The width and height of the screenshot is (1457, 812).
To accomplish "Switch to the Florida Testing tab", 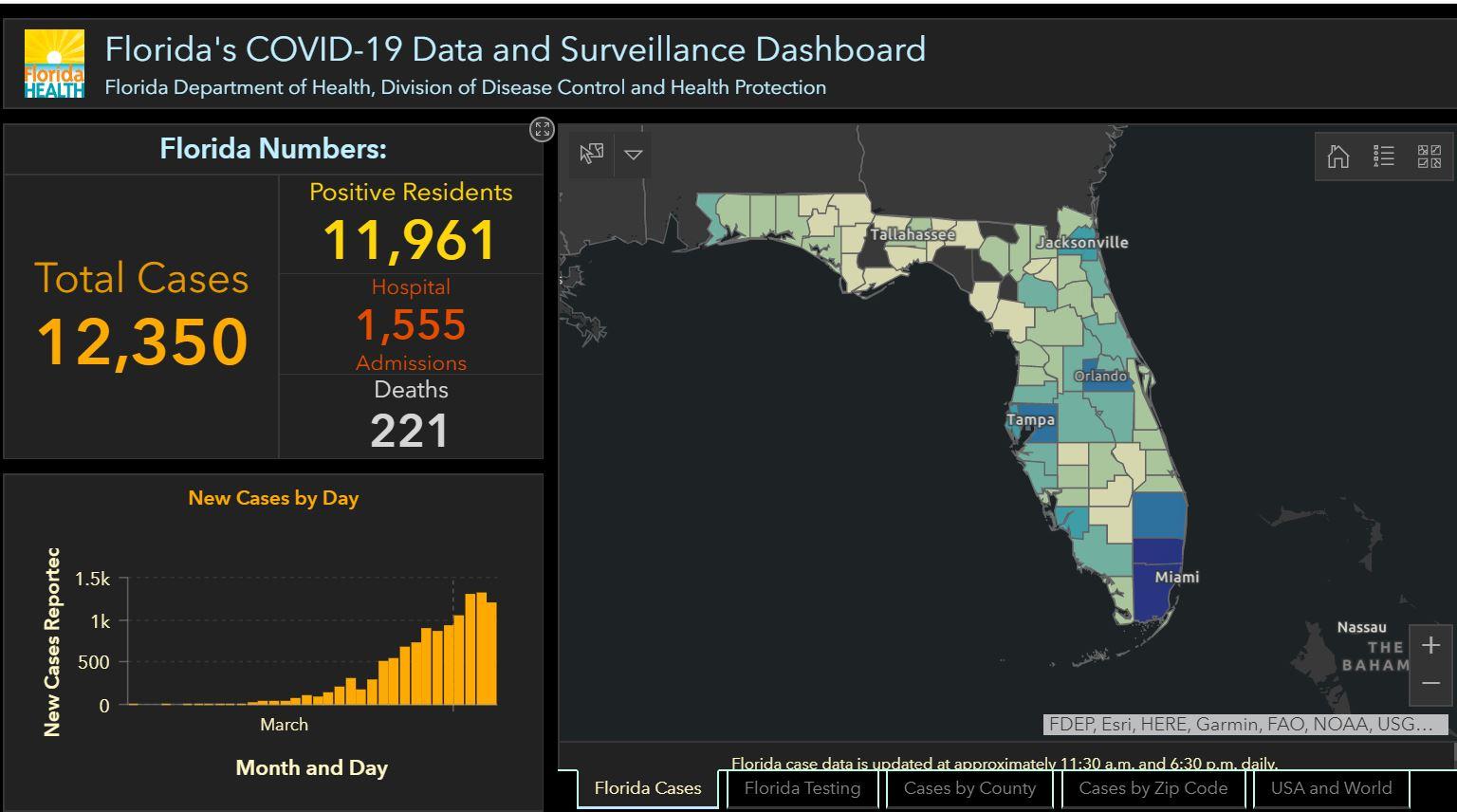I will coord(802,788).
